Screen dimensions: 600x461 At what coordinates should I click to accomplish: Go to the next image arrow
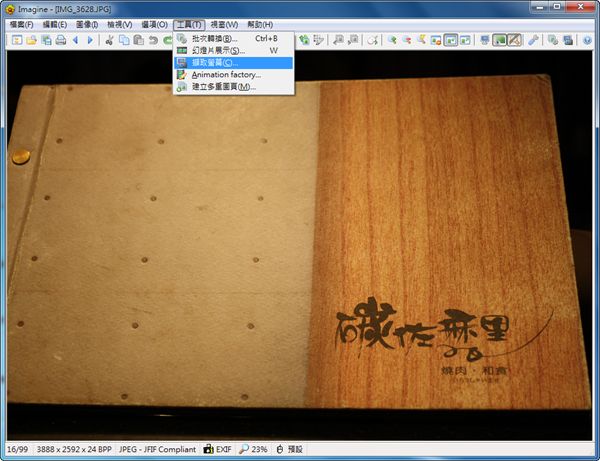pos(90,40)
